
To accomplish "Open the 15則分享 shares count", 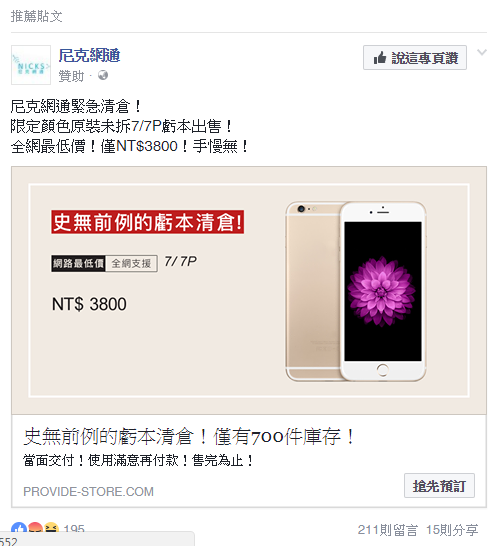I will click(x=452, y=530).
